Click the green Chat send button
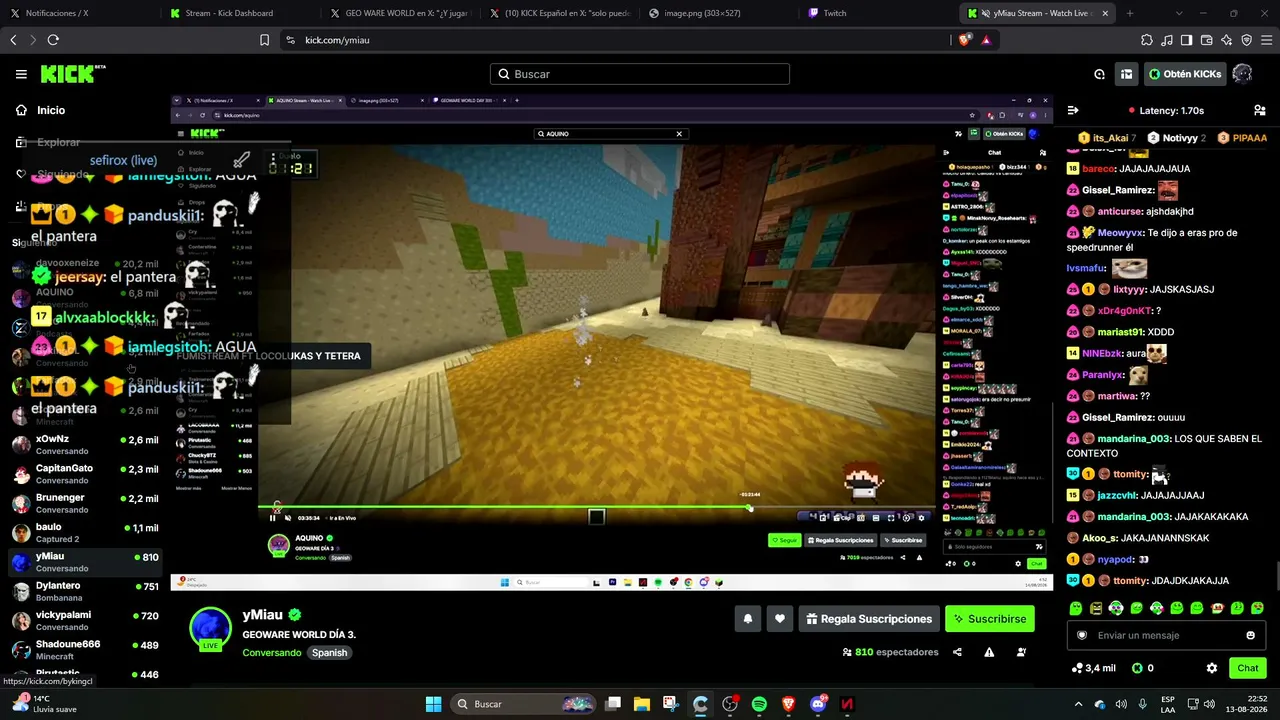The height and width of the screenshot is (720, 1280). [1248, 668]
